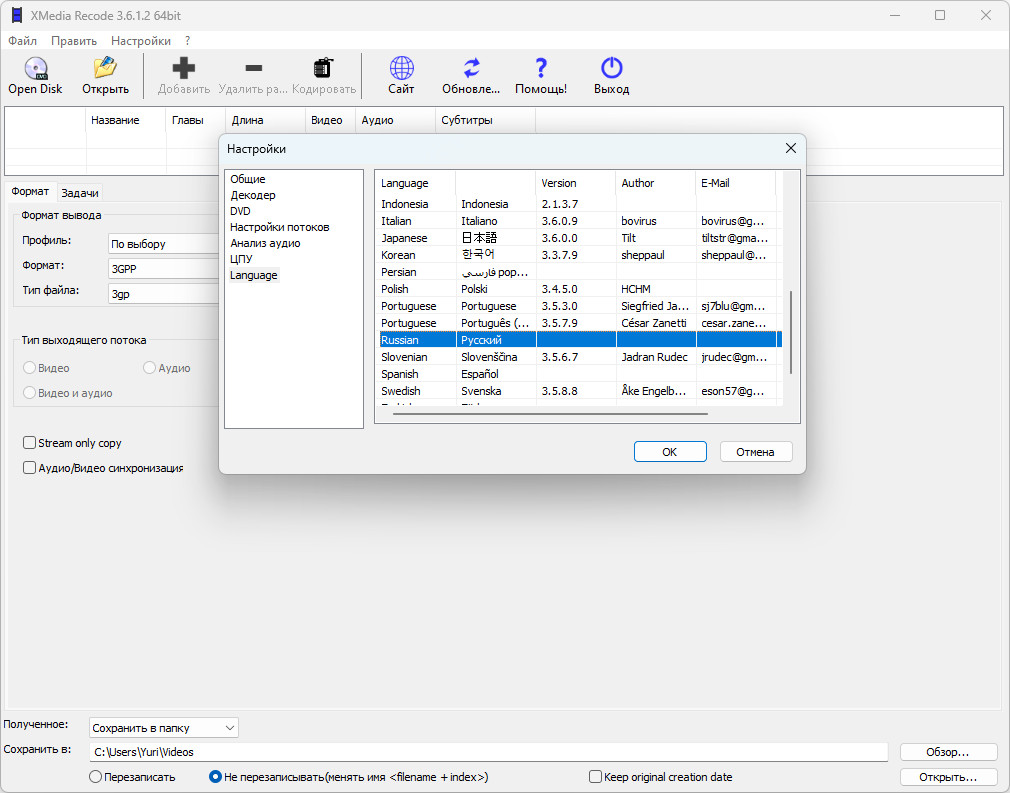Switch to the Задачи tab

[x=80, y=193]
